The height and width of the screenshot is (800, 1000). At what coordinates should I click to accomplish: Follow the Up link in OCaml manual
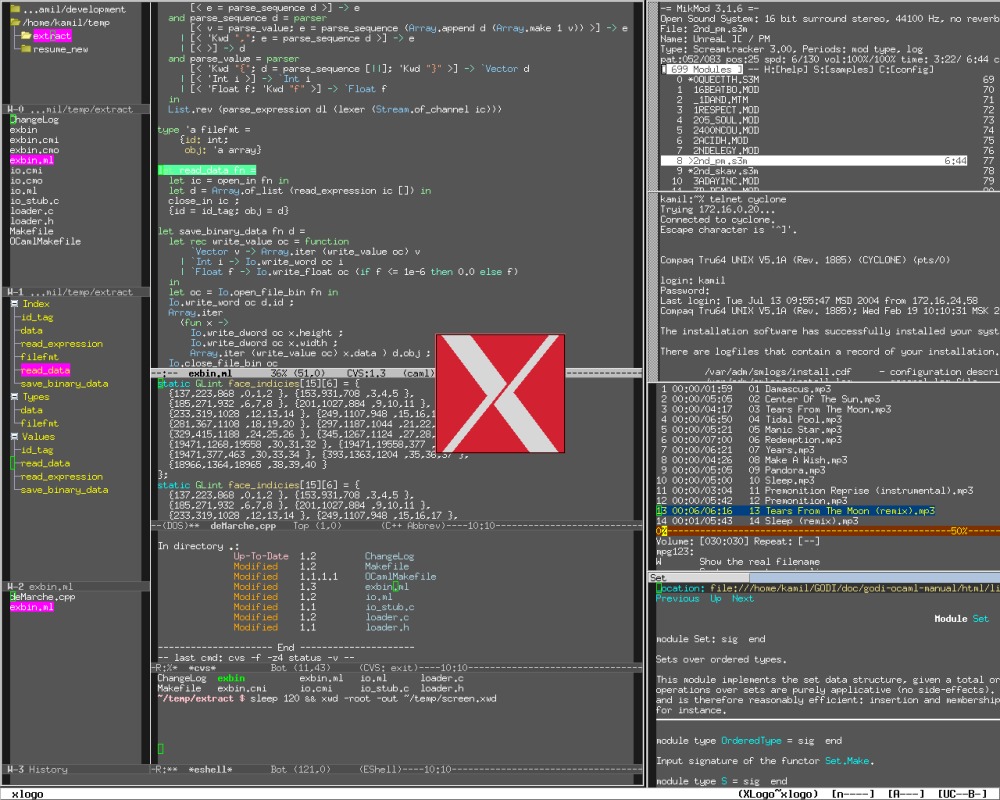point(716,598)
